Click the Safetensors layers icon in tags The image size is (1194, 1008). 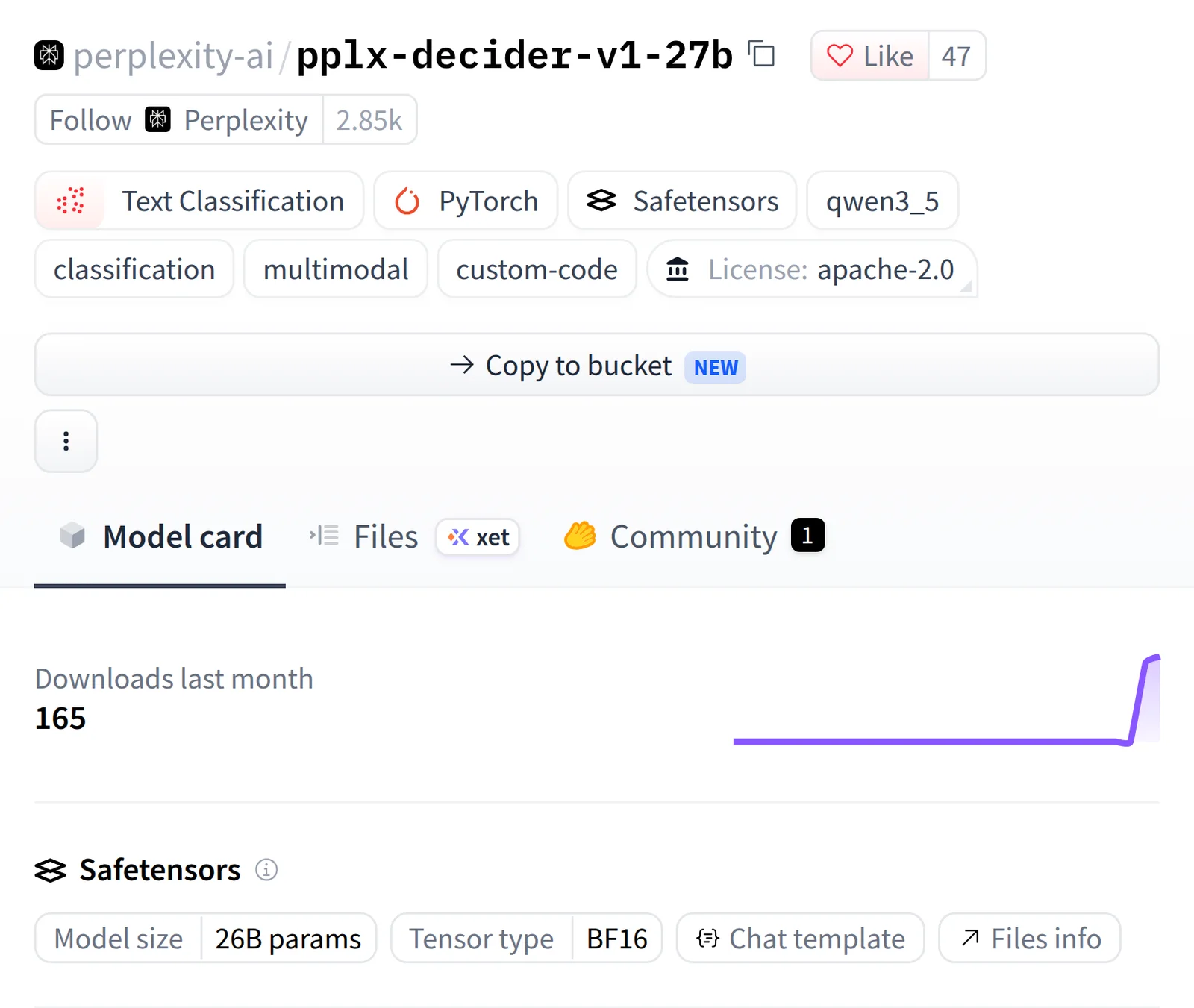click(x=601, y=201)
